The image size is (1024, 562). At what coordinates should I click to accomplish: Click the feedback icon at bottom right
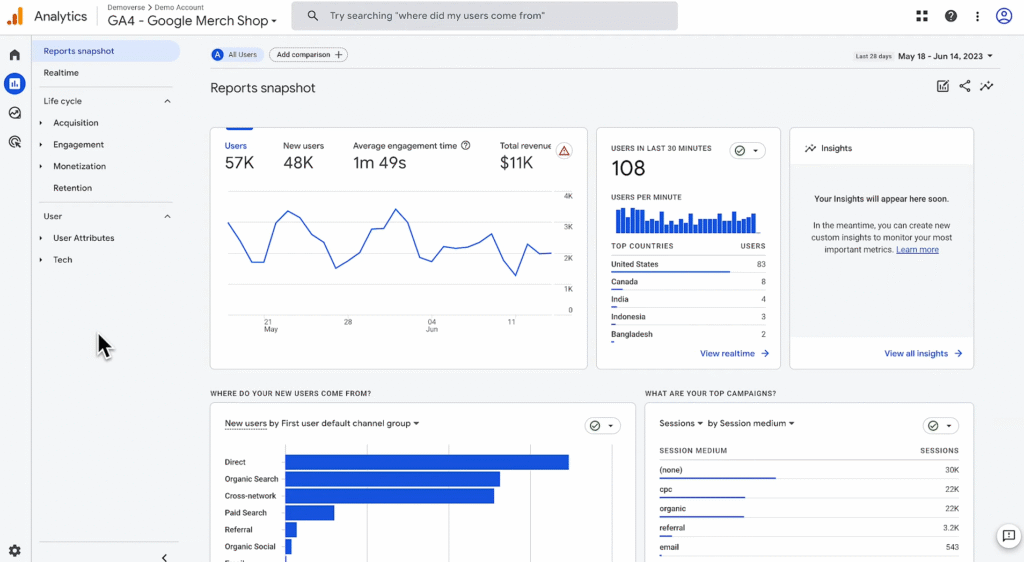[x=1009, y=536]
